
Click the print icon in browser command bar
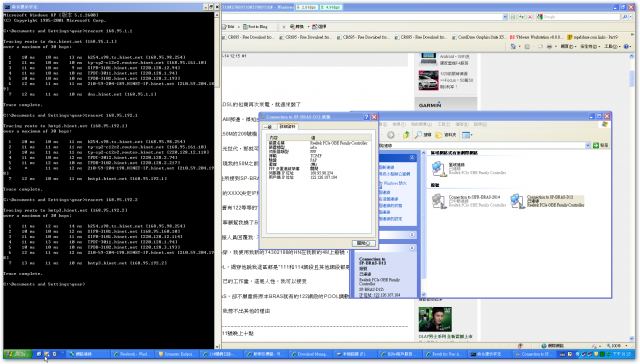pyautogui.click(x=549, y=47)
